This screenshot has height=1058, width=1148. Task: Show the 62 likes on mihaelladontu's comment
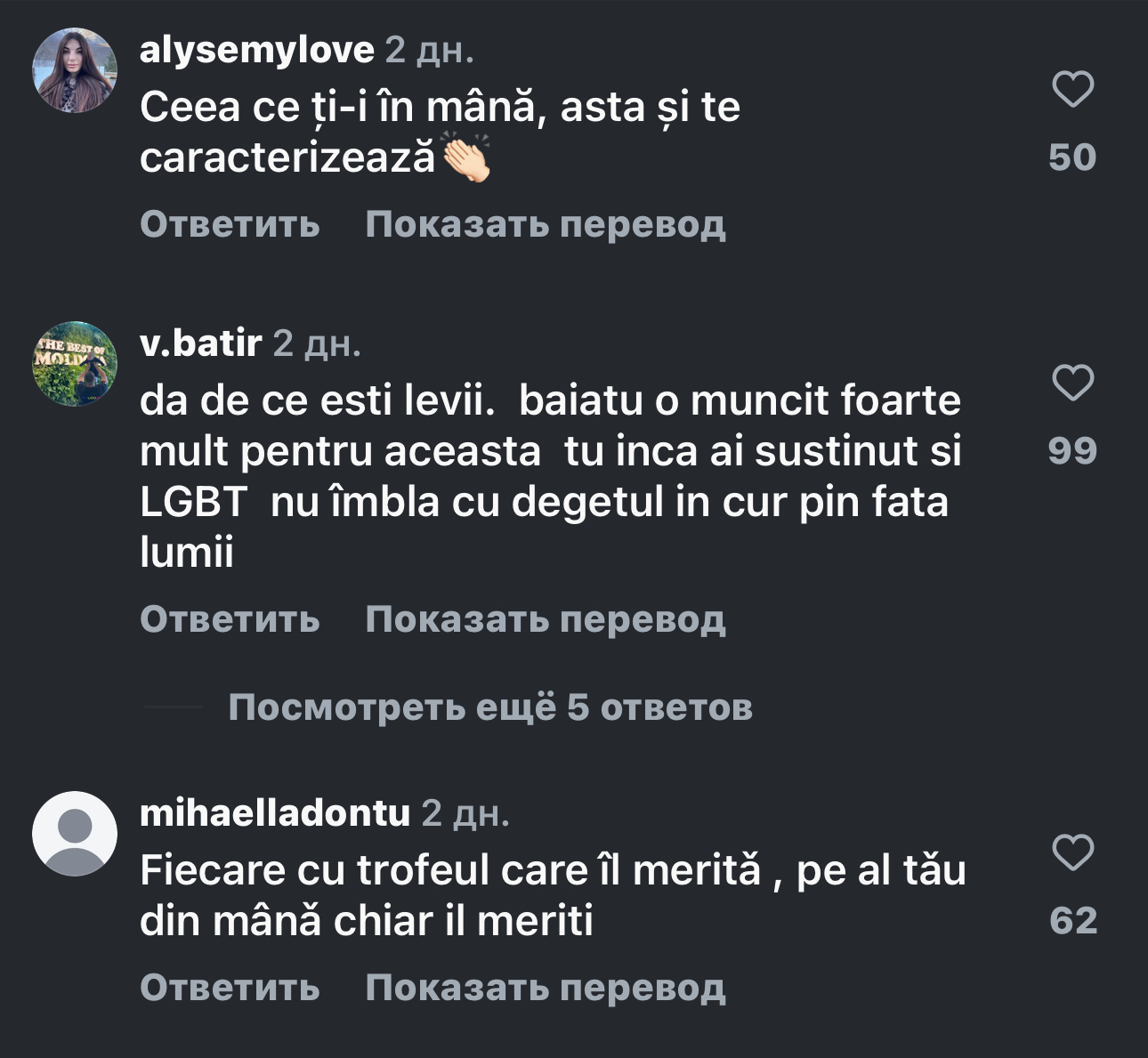point(1073,921)
